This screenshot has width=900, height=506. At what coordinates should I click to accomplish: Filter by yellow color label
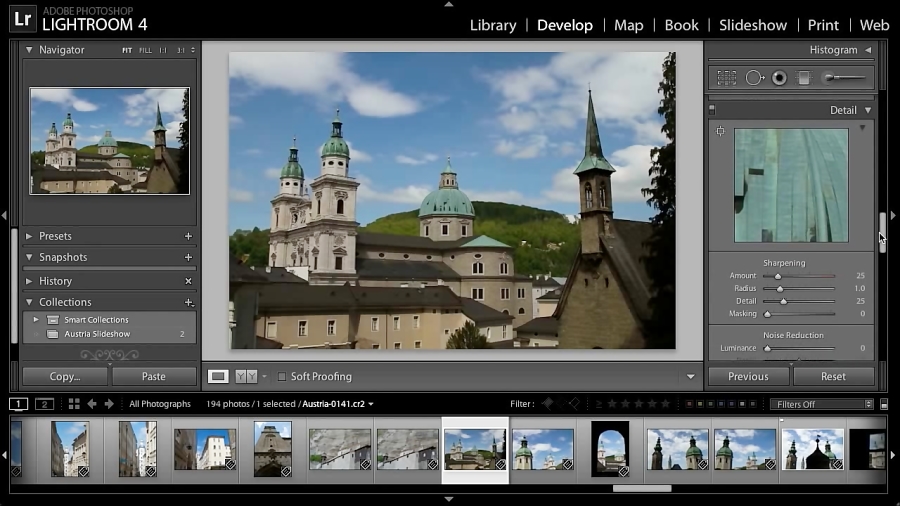pyautogui.click(x=700, y=404)
